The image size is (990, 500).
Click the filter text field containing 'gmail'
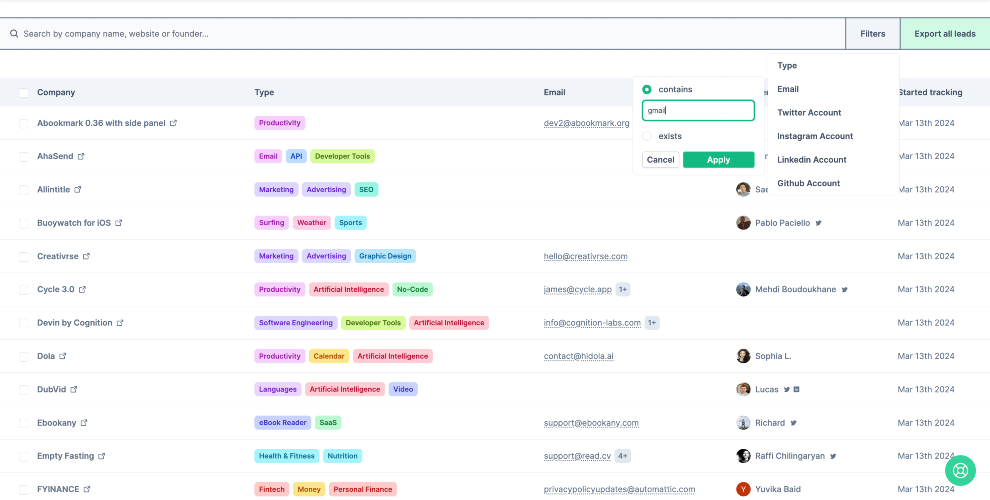(x=698, y=110)
